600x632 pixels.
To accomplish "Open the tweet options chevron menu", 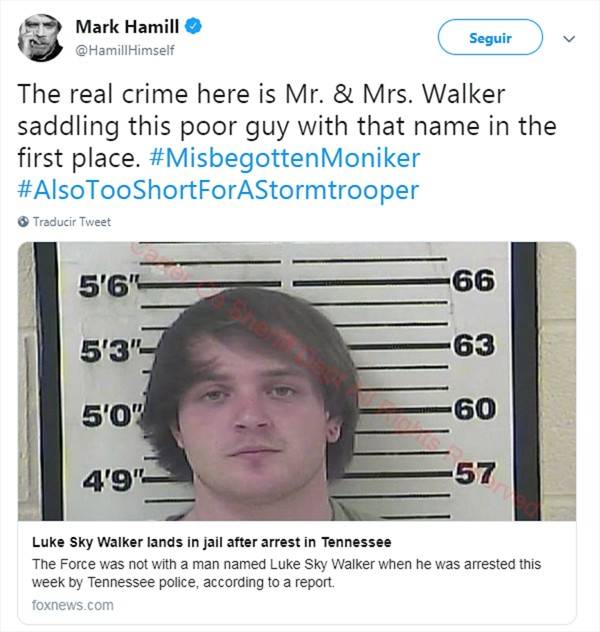I will point(569,39).
